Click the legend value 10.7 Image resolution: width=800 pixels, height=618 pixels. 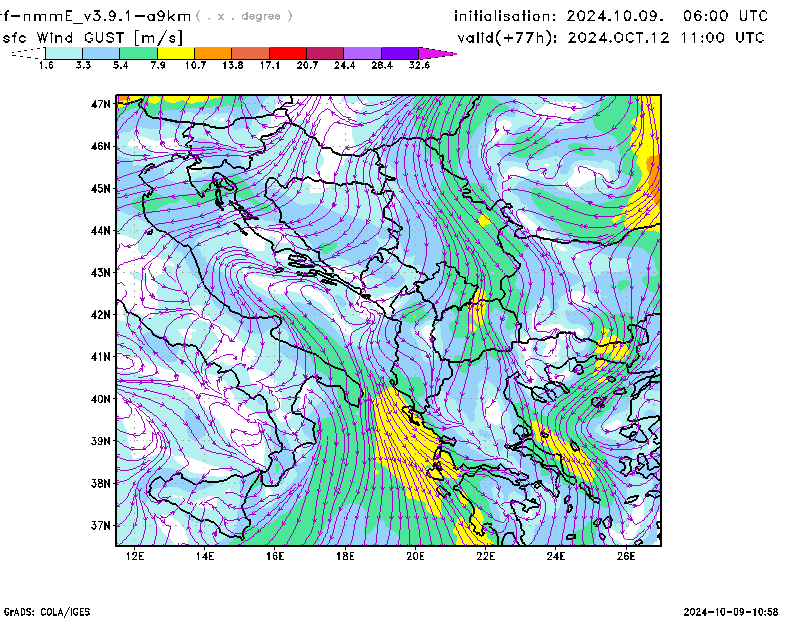coord(195,65)
